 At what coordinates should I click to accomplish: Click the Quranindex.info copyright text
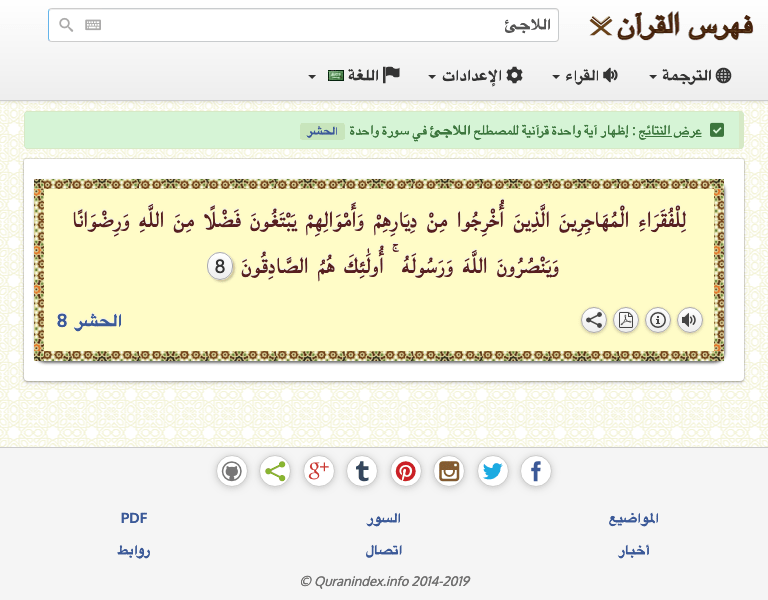(x=385, y=581)
